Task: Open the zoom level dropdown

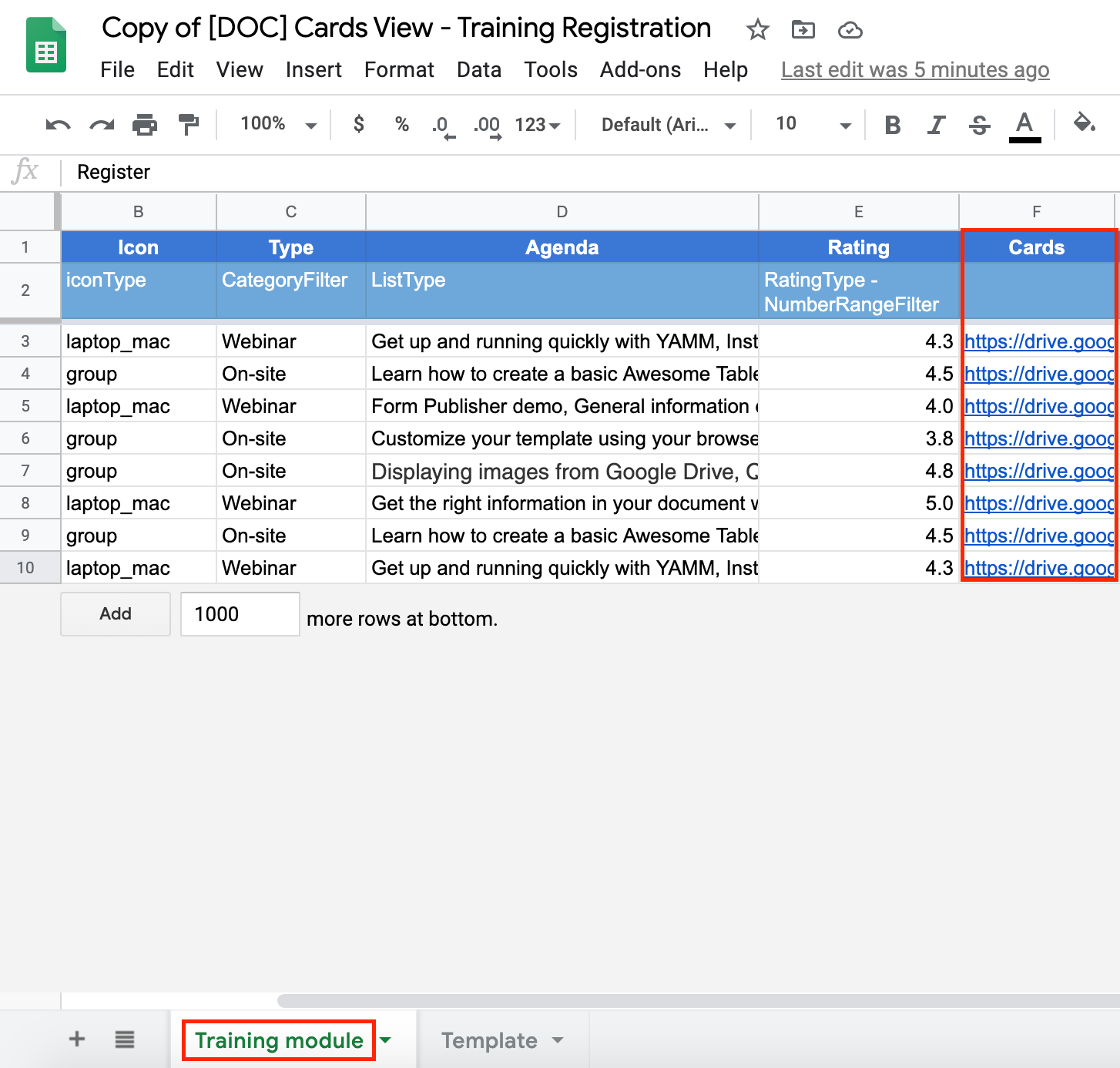Action: 278,124
